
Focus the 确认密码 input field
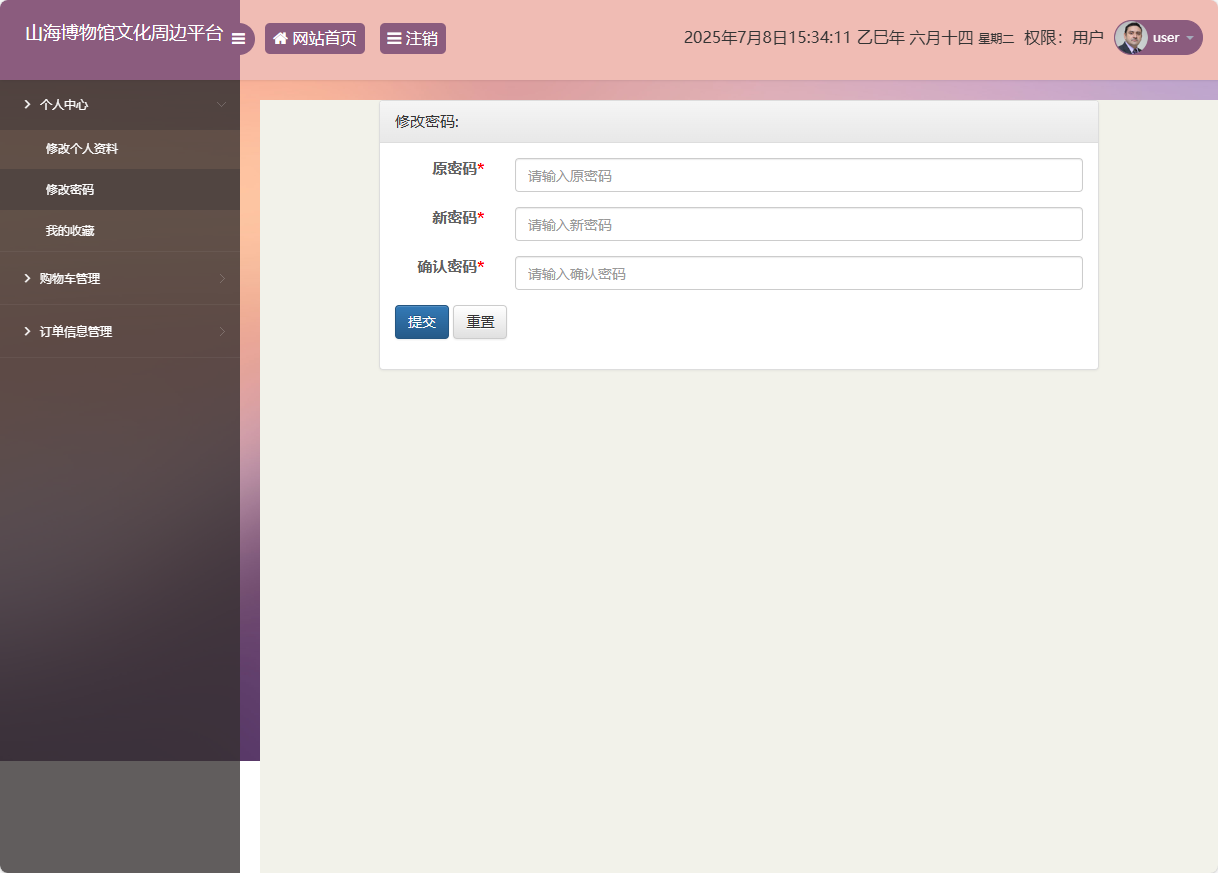tap(799, 273)
